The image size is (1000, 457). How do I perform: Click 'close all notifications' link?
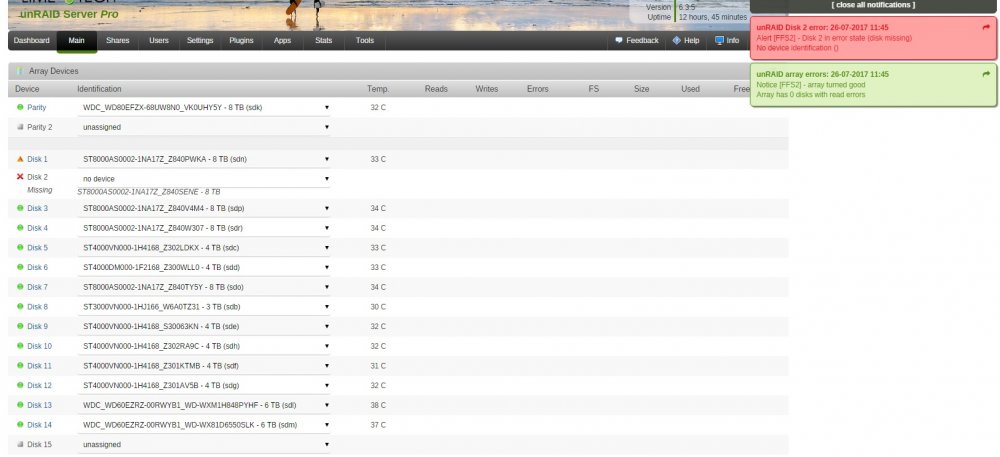[872, 5]
